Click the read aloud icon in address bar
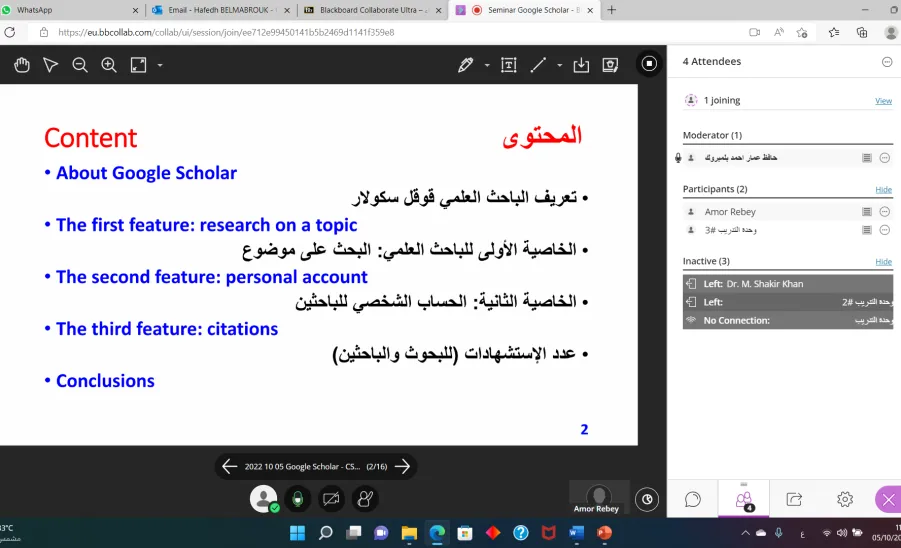901x548 pixels. (x=779, y=33)
